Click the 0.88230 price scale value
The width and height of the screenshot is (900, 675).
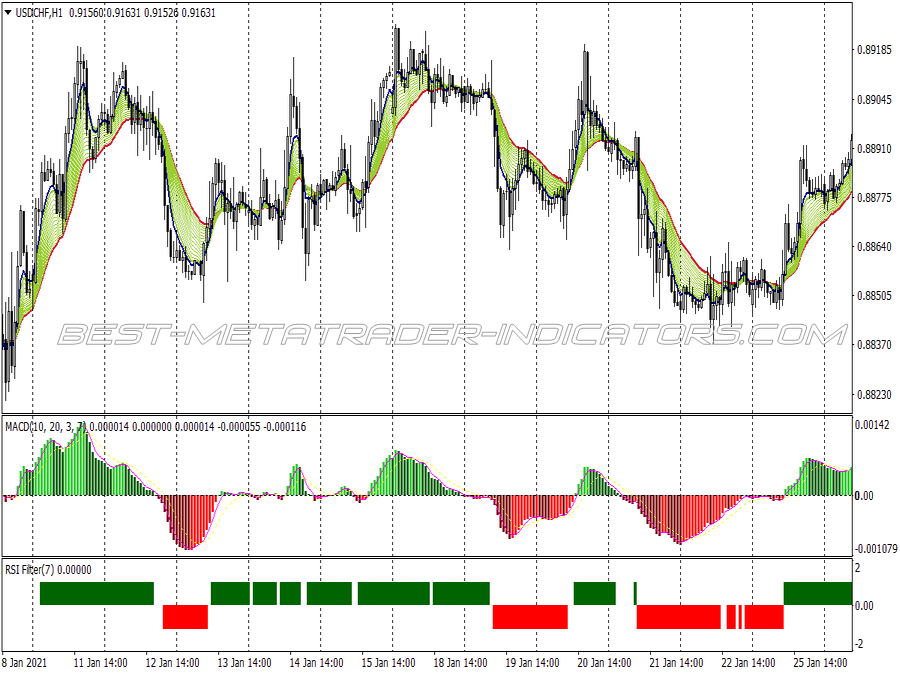click(874, 395)
